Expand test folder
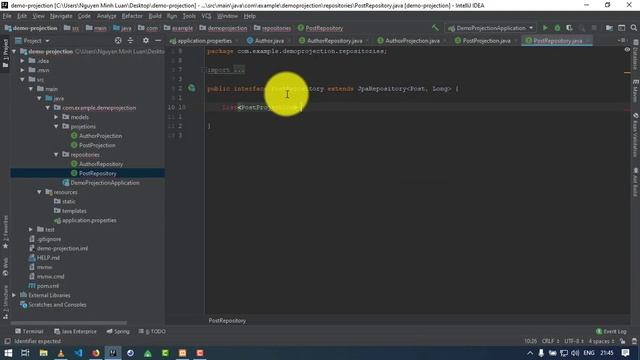This screenshot has height=360, width=640. 31,229
